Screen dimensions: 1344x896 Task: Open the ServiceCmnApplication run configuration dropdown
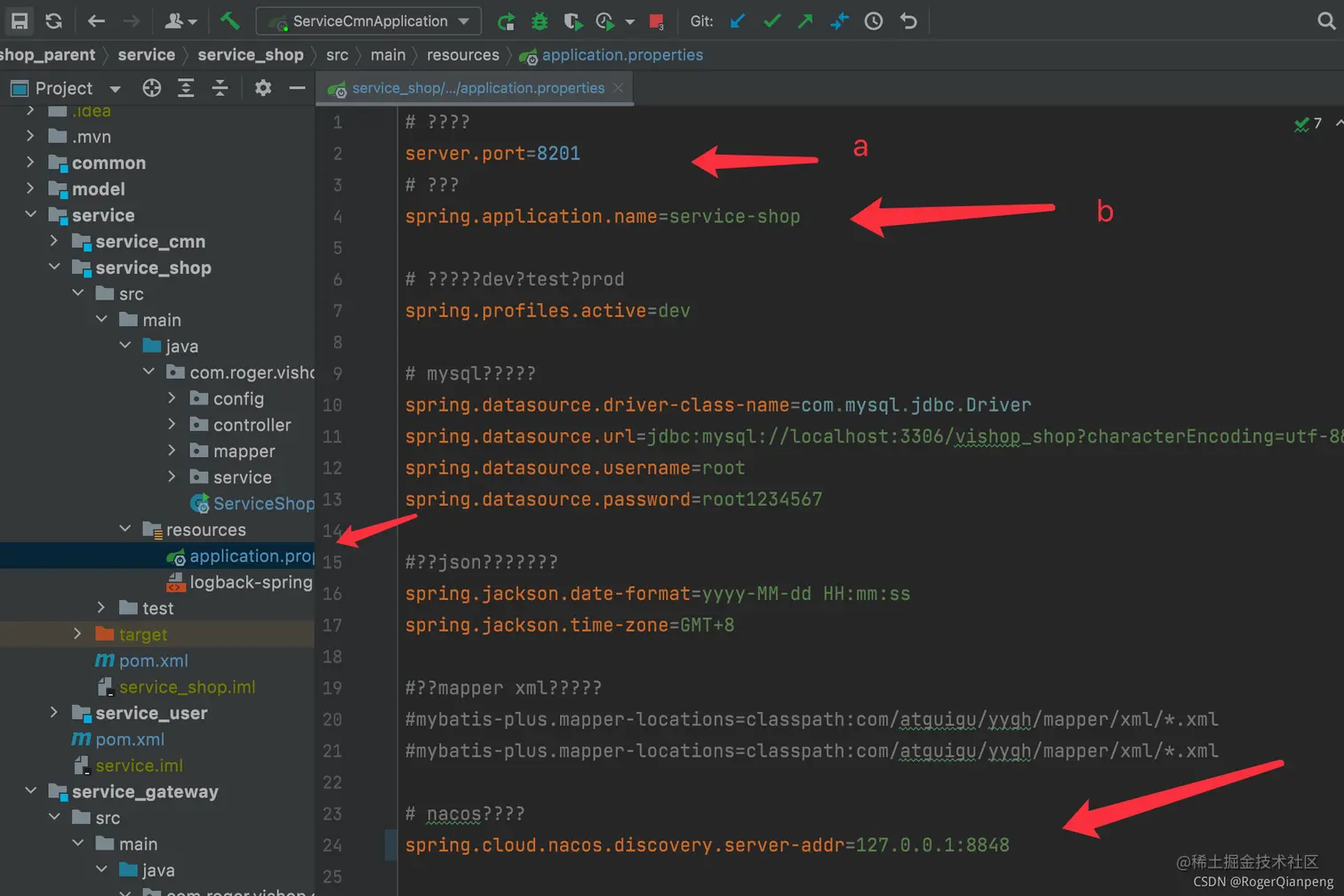point(369,20)
